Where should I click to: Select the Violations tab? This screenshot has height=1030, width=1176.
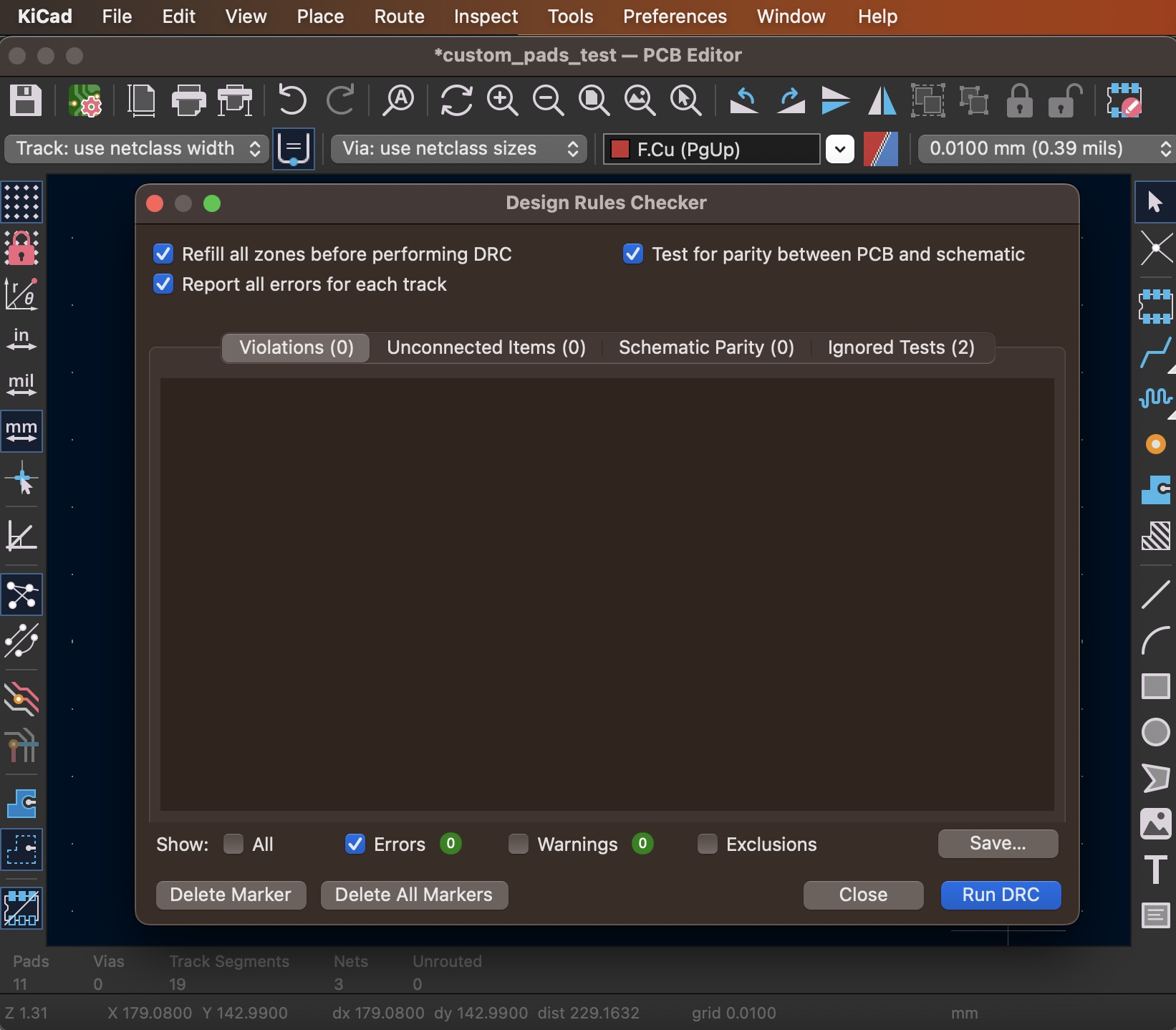tap(297, 348)
